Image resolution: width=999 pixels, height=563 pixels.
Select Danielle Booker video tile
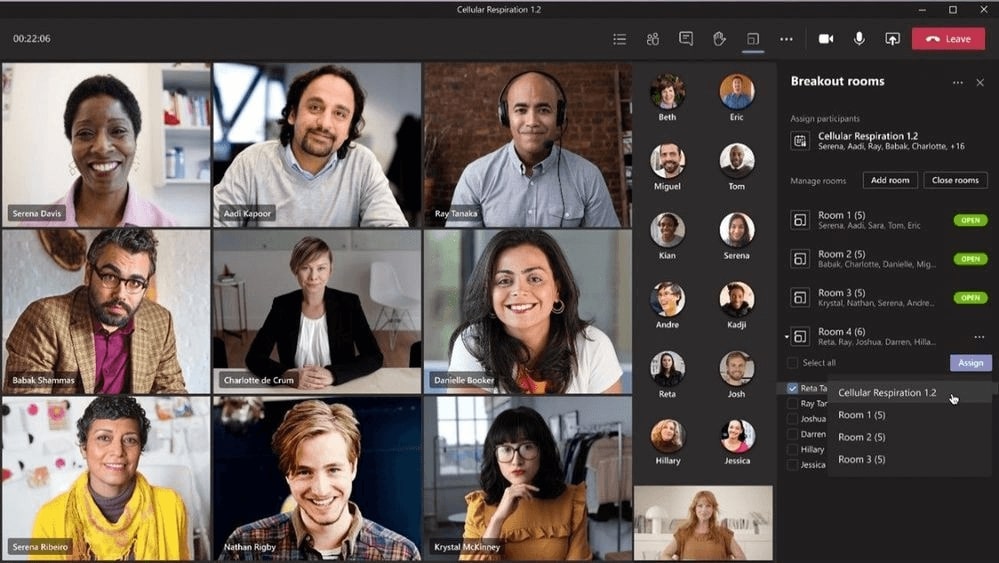pyautogui.click(x=528, y=311)
